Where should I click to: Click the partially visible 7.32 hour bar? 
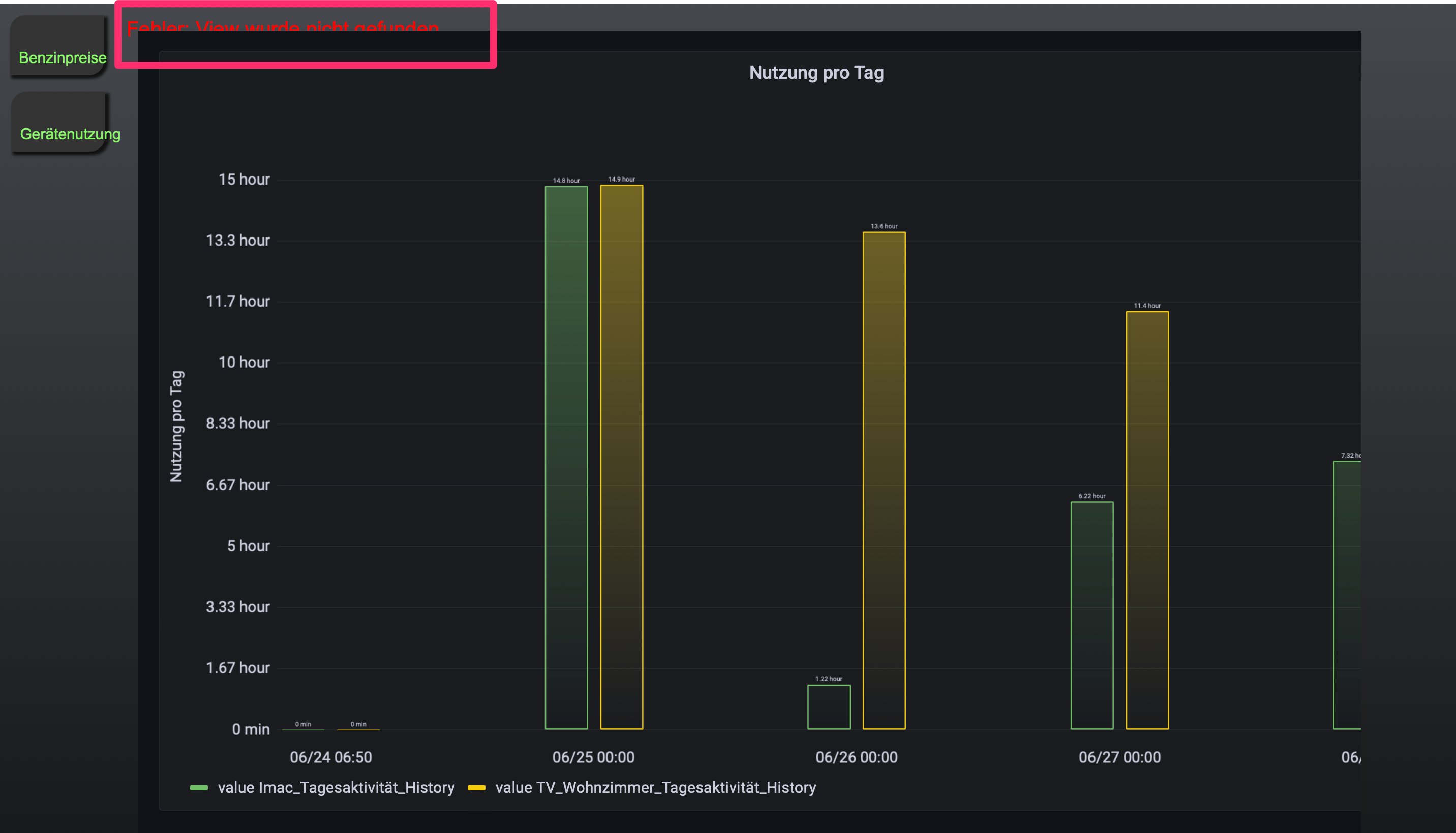pyautogui.click(x=1347, y=595)
